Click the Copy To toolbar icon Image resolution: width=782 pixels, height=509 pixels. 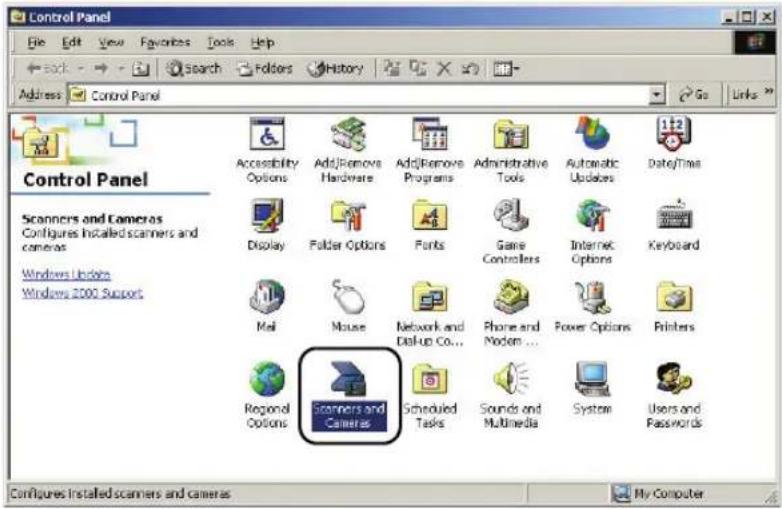(x=418, y=68)
